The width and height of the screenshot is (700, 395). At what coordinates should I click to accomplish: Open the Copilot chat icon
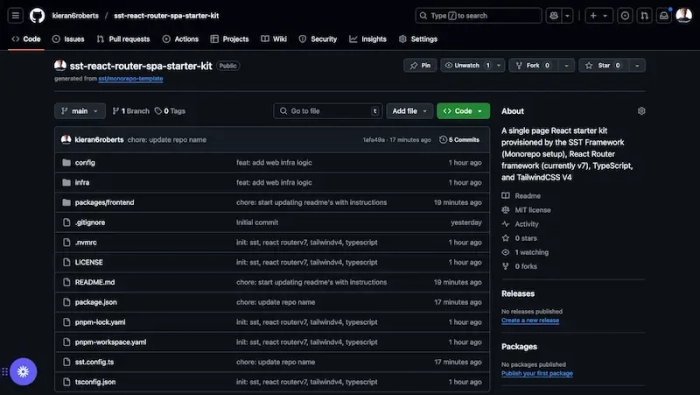pyautogui.click(x=554, y=16)
